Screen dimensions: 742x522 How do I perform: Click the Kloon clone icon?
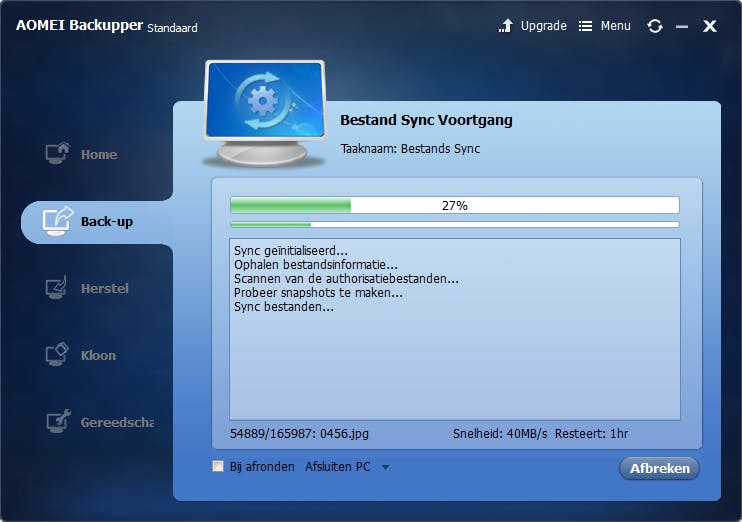point(57,354)
